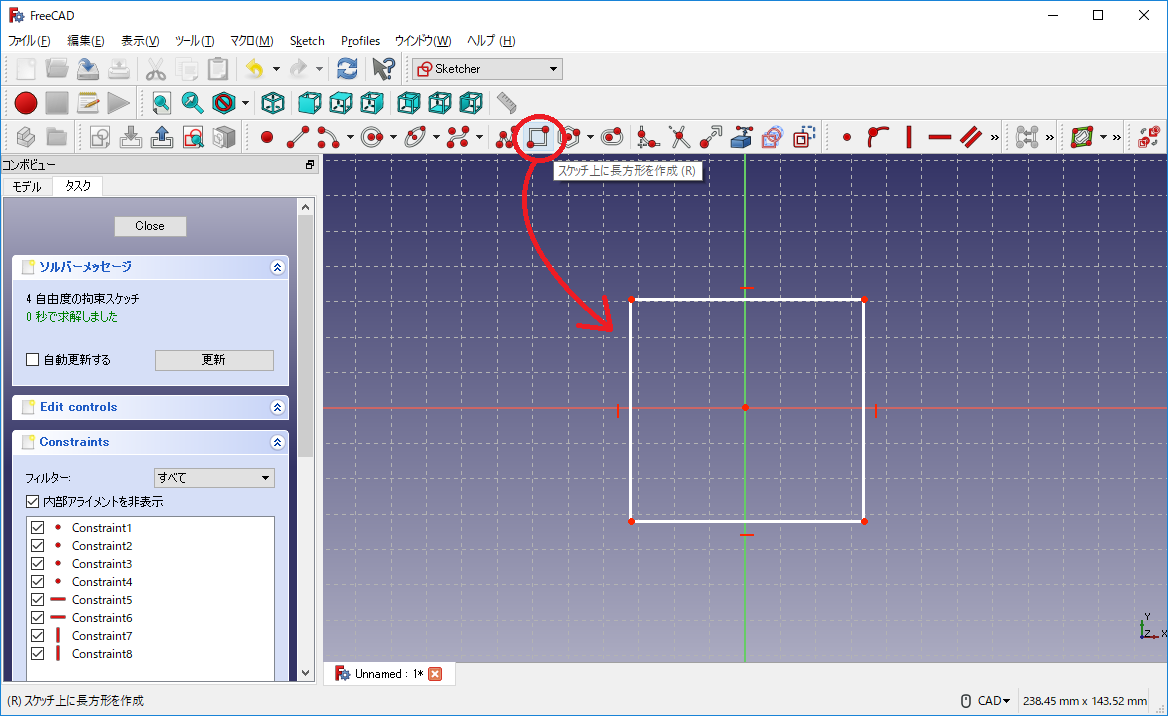1168x716 pixels.
Task: Click the What's This help cursor icon
Action: [384, 69]
